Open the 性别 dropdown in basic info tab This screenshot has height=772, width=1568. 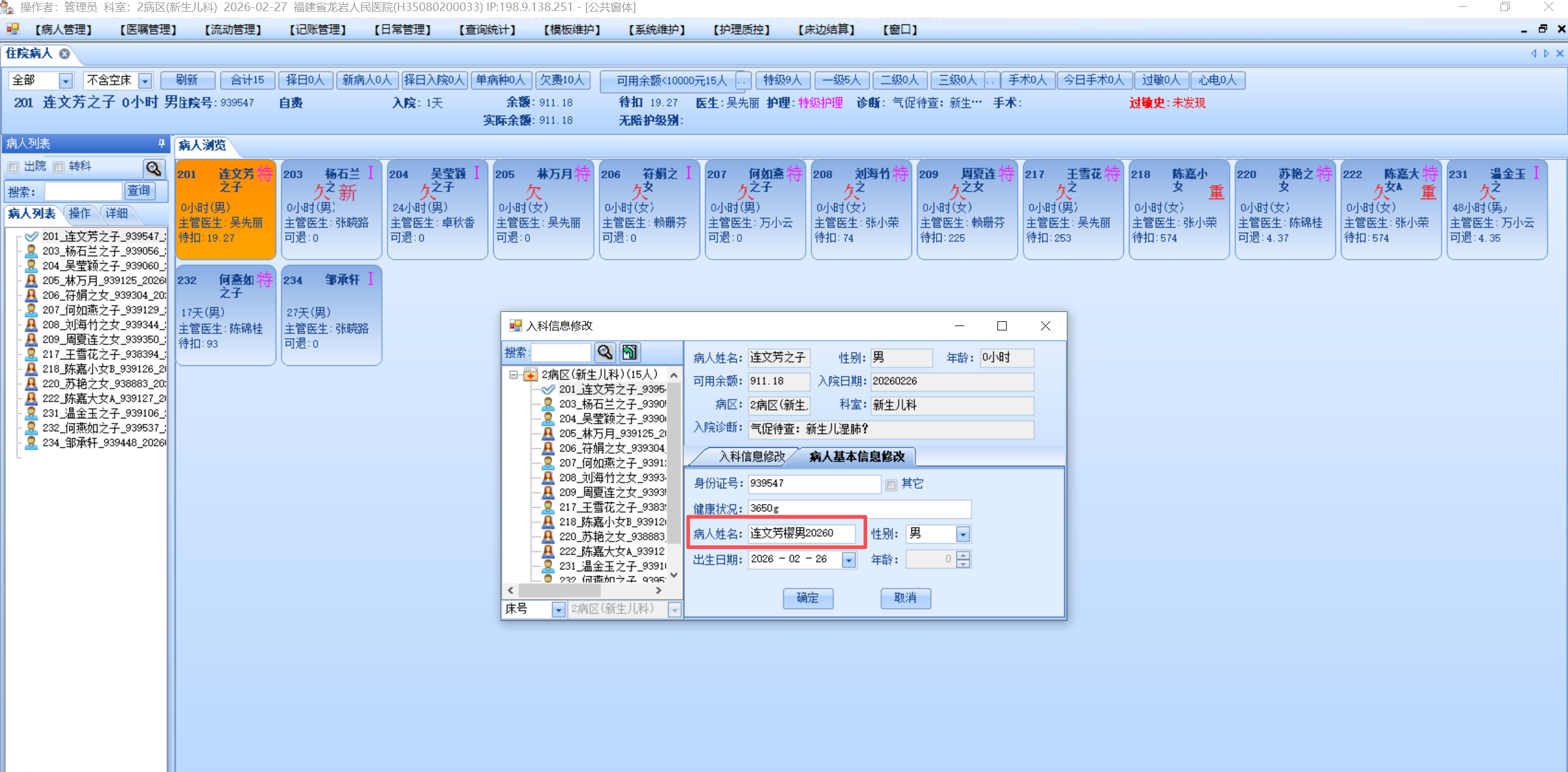pyautogui.click(x=962, y=534)
